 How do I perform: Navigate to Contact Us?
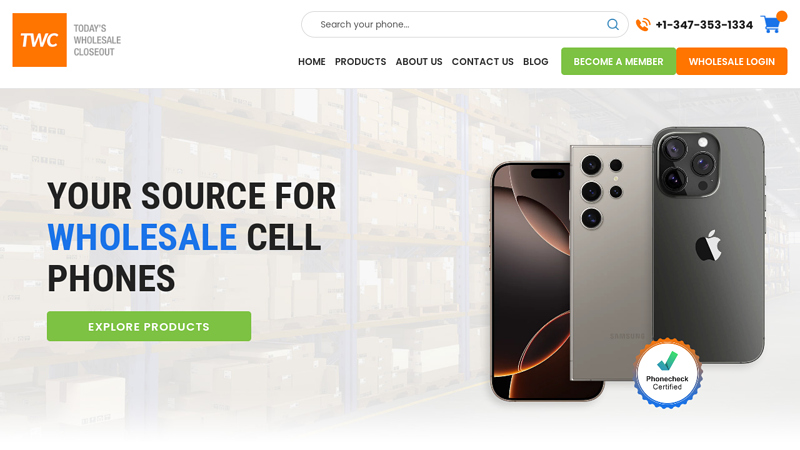tap(483, 62)
